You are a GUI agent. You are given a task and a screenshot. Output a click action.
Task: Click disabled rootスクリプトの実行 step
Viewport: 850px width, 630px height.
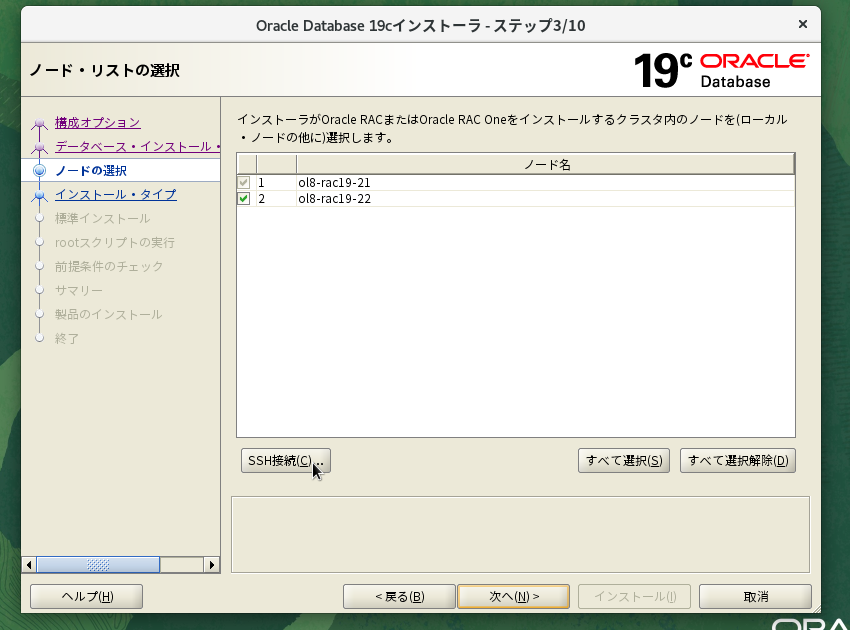(x=114, y=242)
